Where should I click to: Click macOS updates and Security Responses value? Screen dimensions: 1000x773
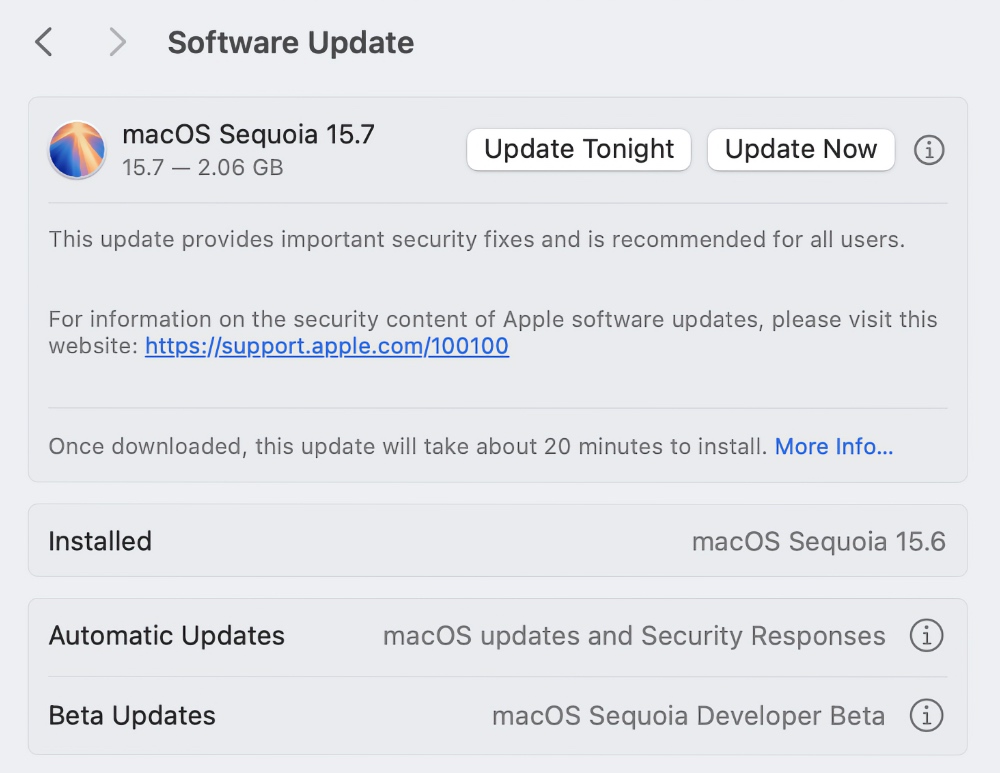tap(634, 636)
